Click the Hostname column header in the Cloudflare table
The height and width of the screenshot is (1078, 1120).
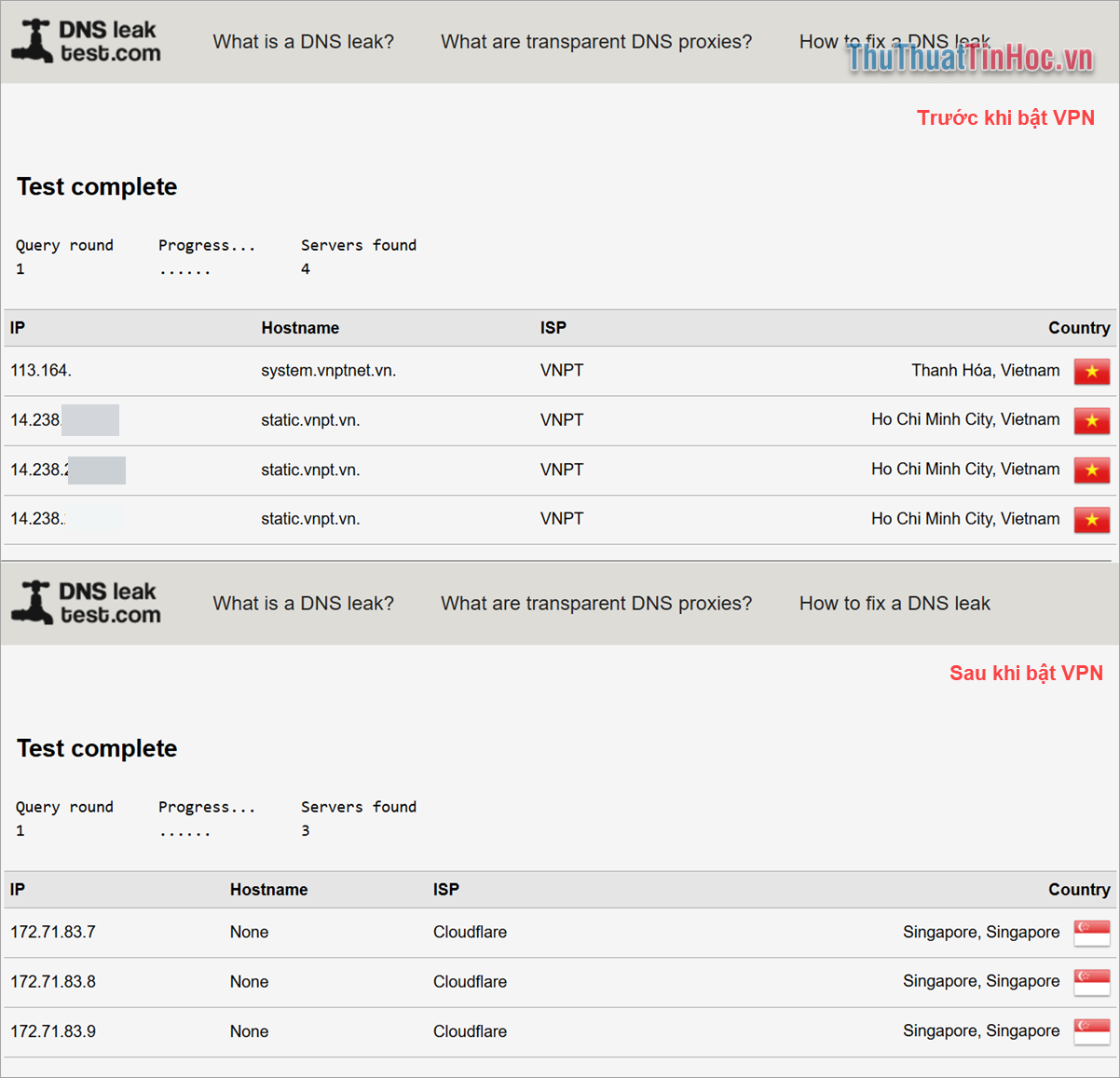tap(269, 890)
